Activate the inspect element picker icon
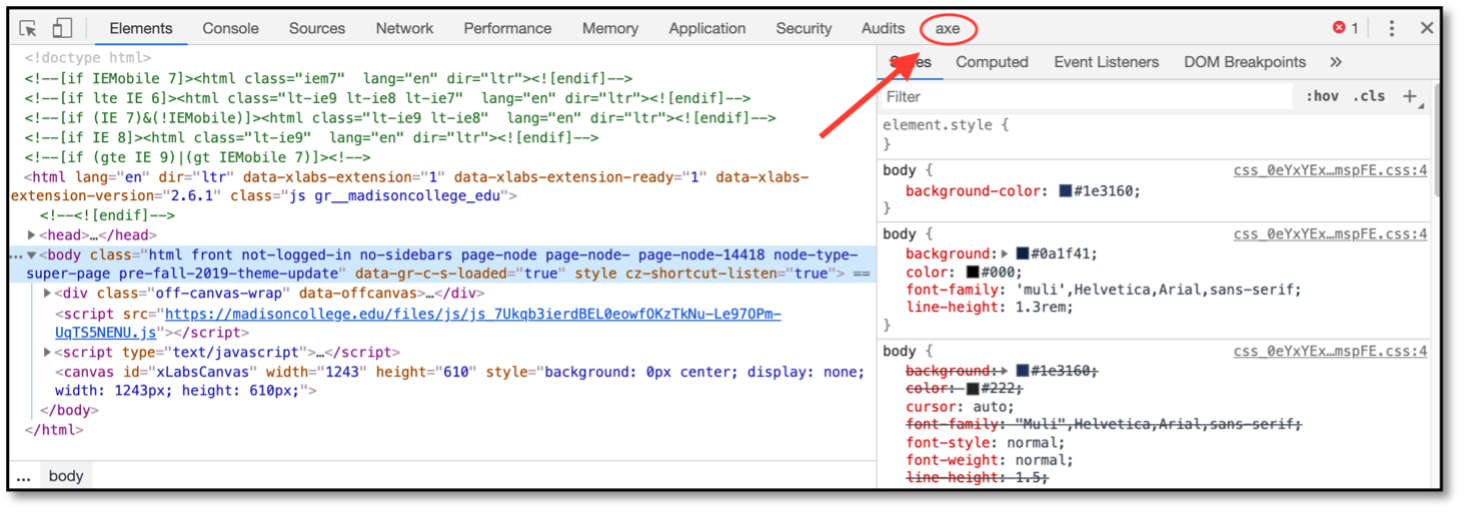 pos(28,28)
